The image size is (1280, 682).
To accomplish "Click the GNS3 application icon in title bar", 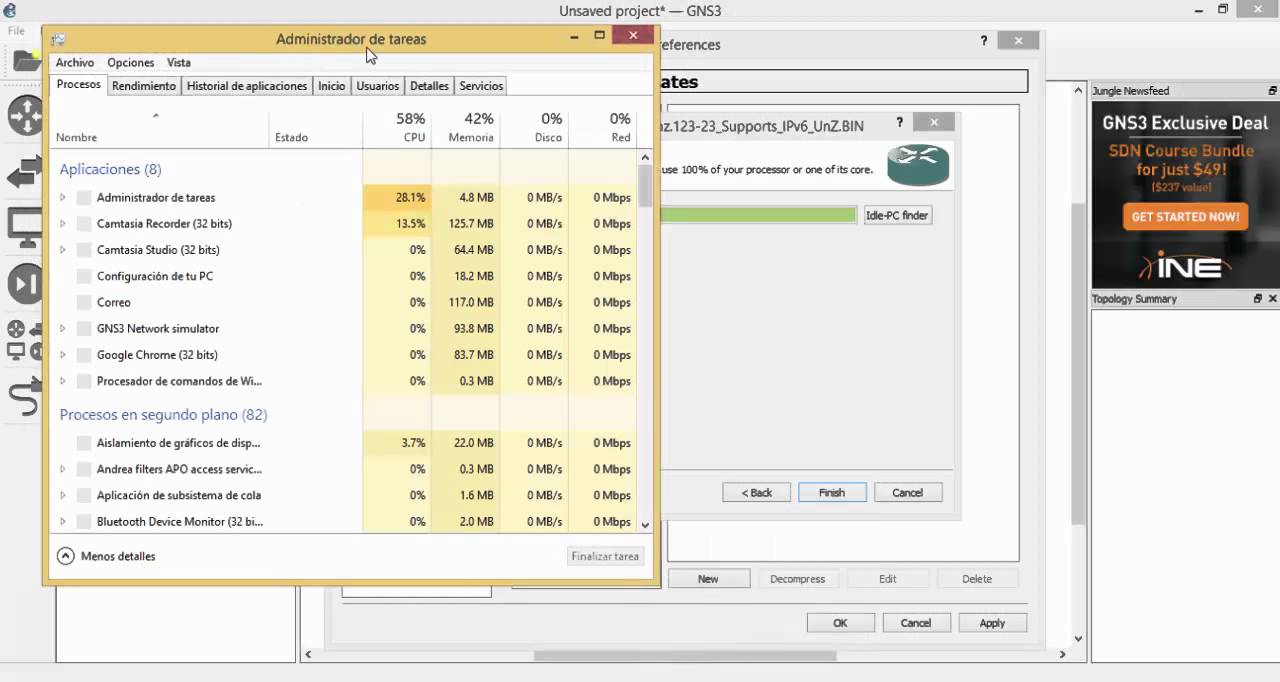I will (x=9, y=10).
